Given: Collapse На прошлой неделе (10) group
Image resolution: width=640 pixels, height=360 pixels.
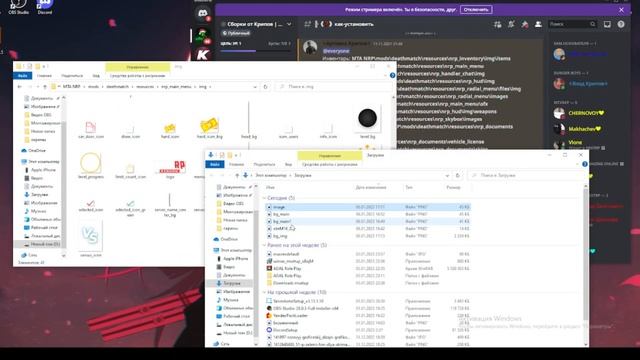Looking at the screenshot, I should 264,292.
